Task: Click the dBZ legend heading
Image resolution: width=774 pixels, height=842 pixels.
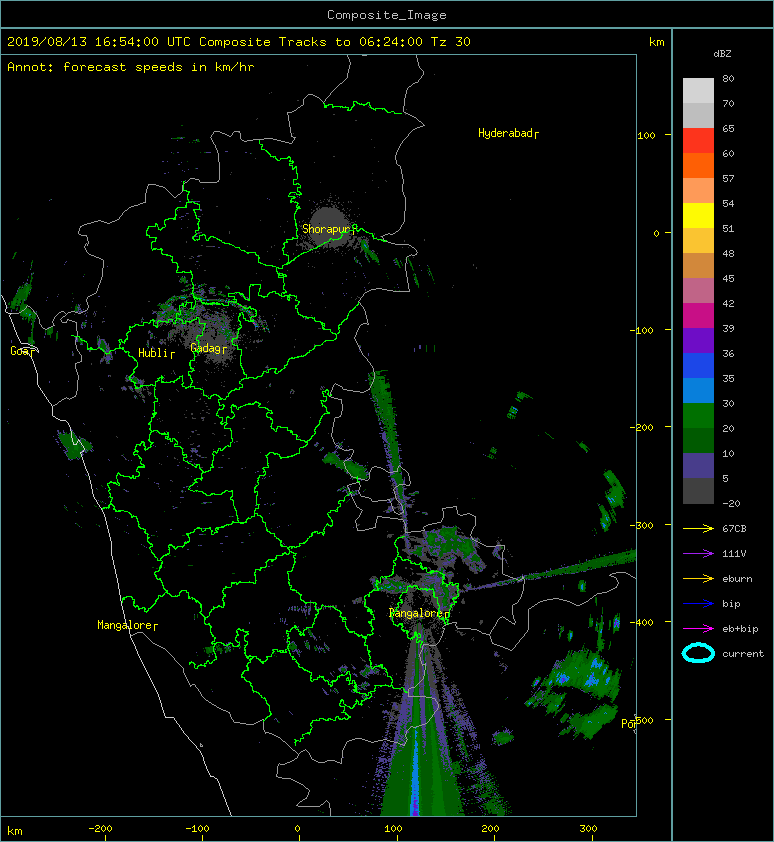Action: pyautogui.click(x=722, y=54)
